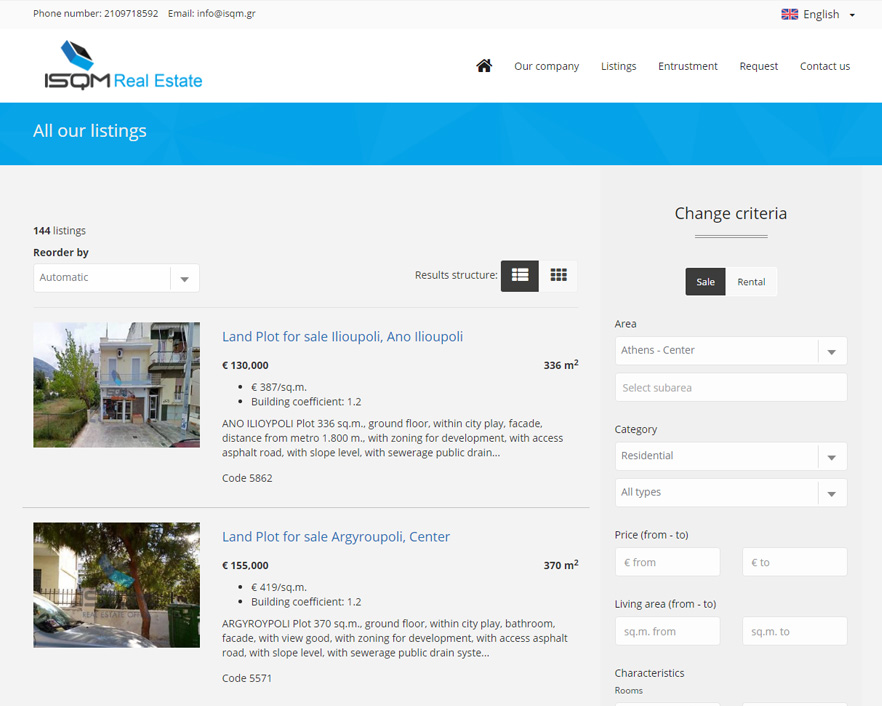Viewport: 882px width, 706px height.
Task: Focus the living area sq.m. to field
Action: click(x=794, y=631)
